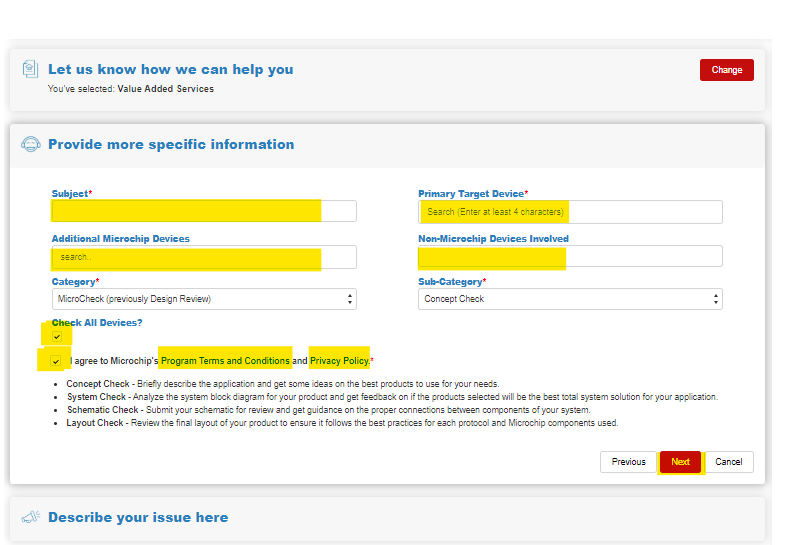Click the 'Schematic Check' bullet description

coord(329,410)
